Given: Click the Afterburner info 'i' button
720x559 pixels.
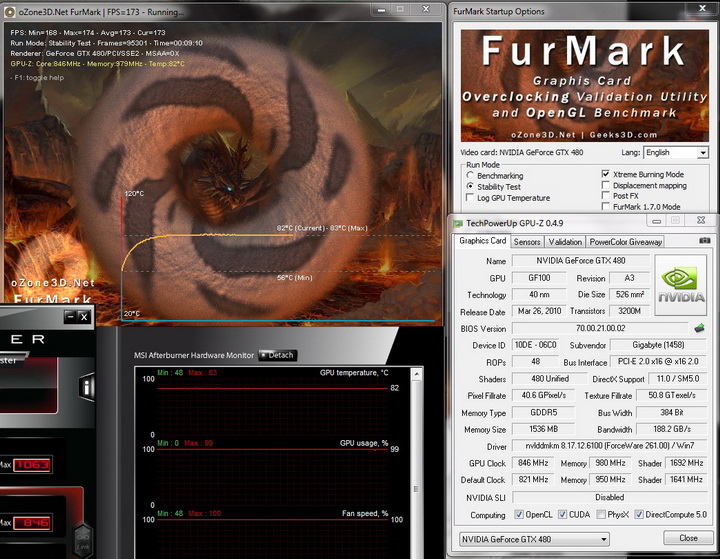Looking at the screenshot, I should (86, 387).
